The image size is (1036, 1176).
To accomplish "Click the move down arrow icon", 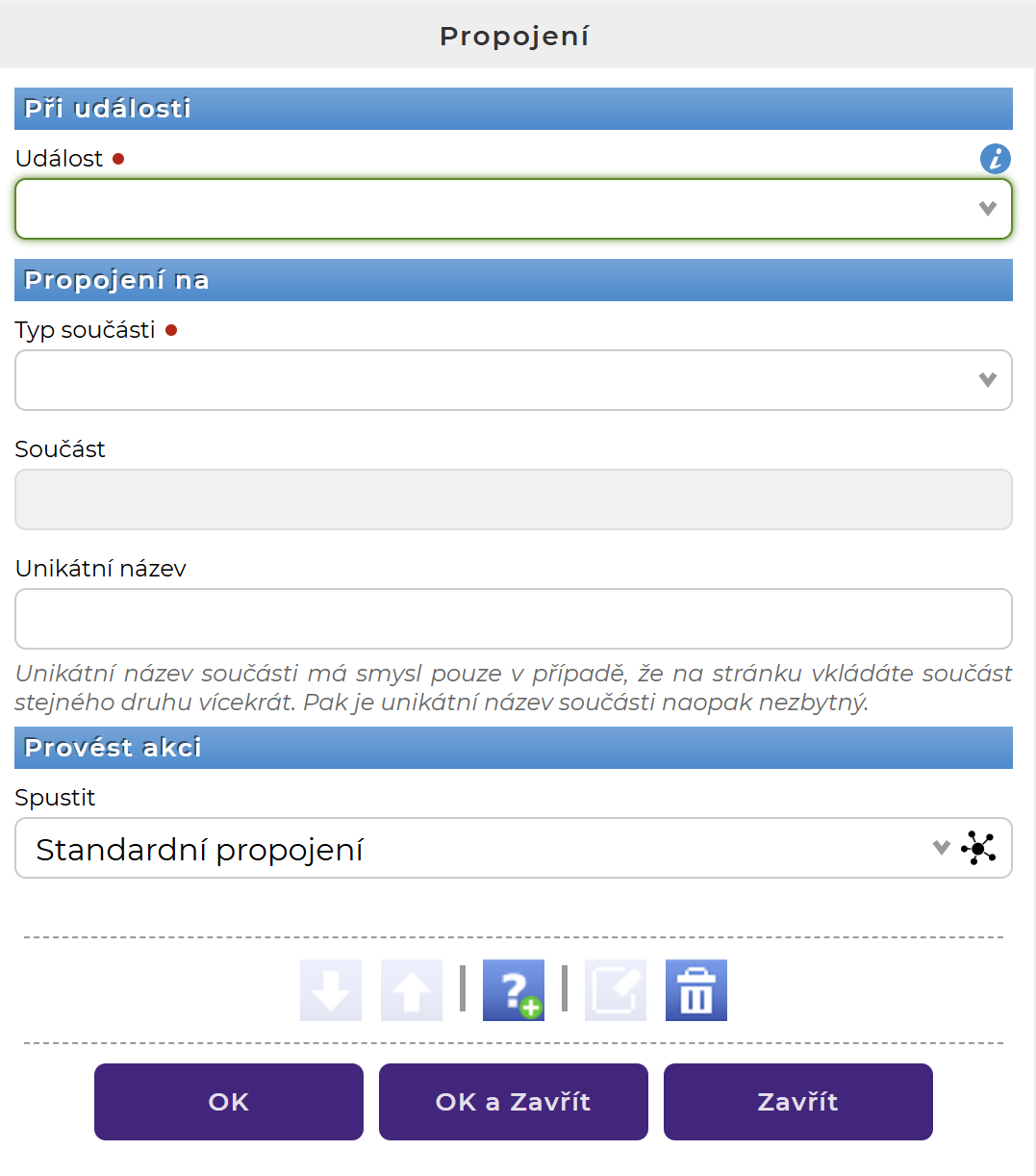I will pyautogui.click(x=331, y=990).
